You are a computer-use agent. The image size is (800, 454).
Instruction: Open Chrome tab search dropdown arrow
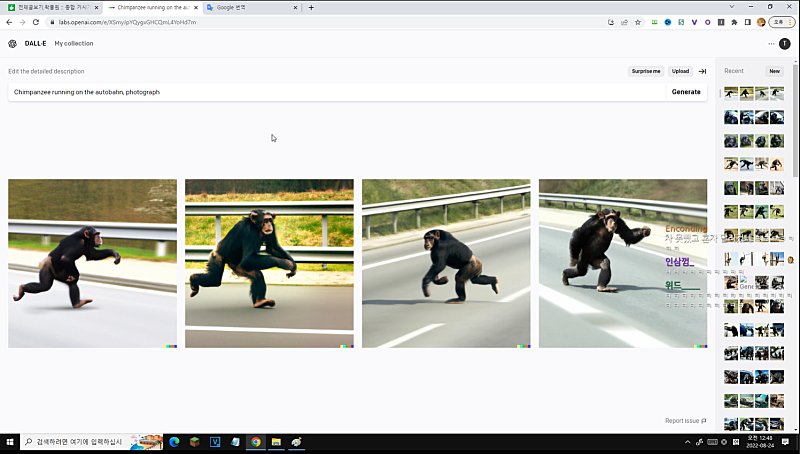point(732,7)
